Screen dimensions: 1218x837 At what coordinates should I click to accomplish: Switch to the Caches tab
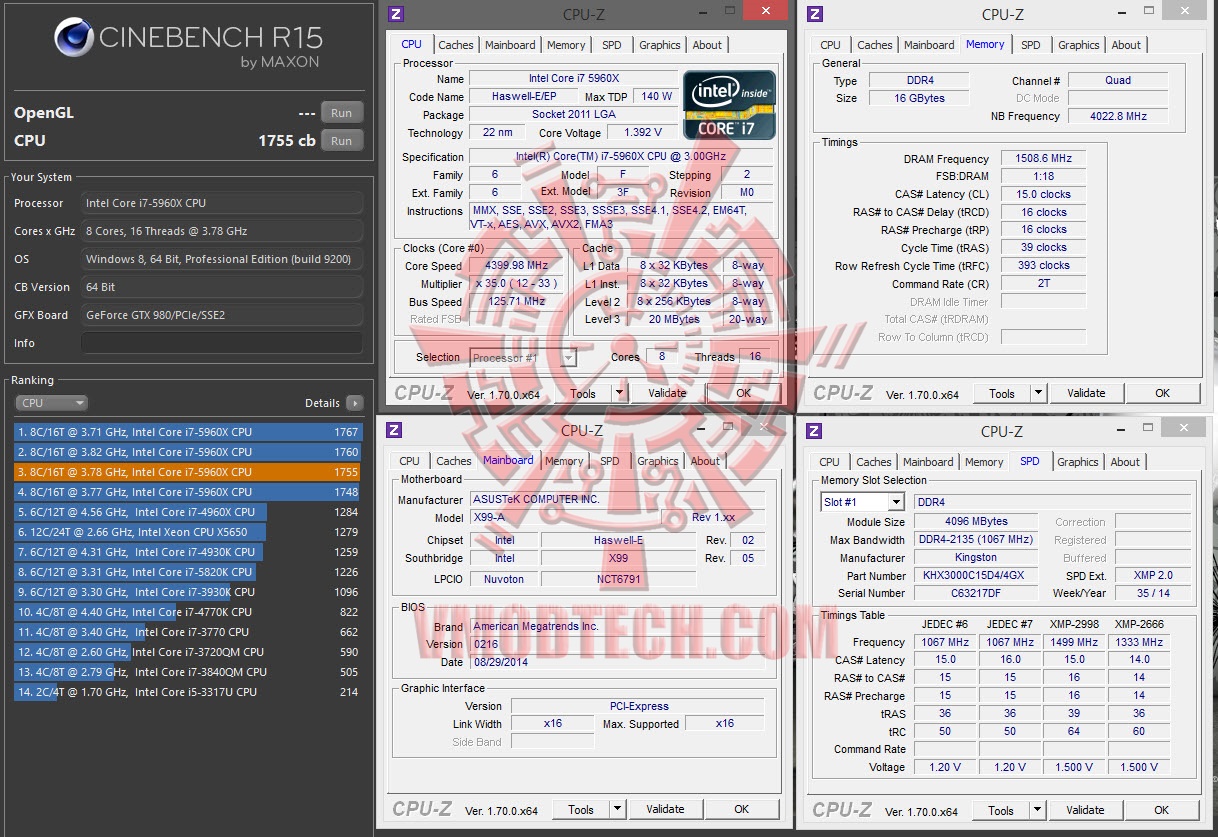click(x=455, y=44)
